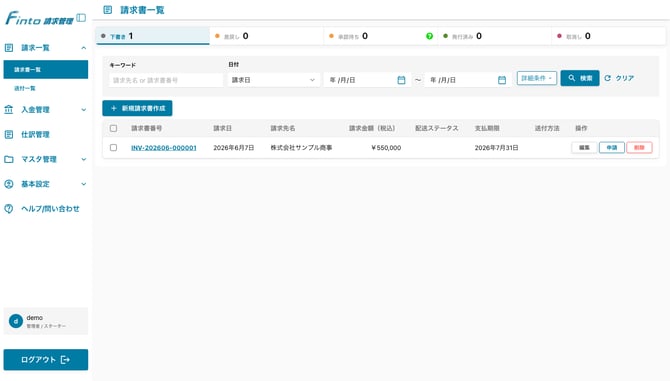Screen dimensions: 670x381
Task: Open invoice link INV-202606-000001
Action: (164, 148)
